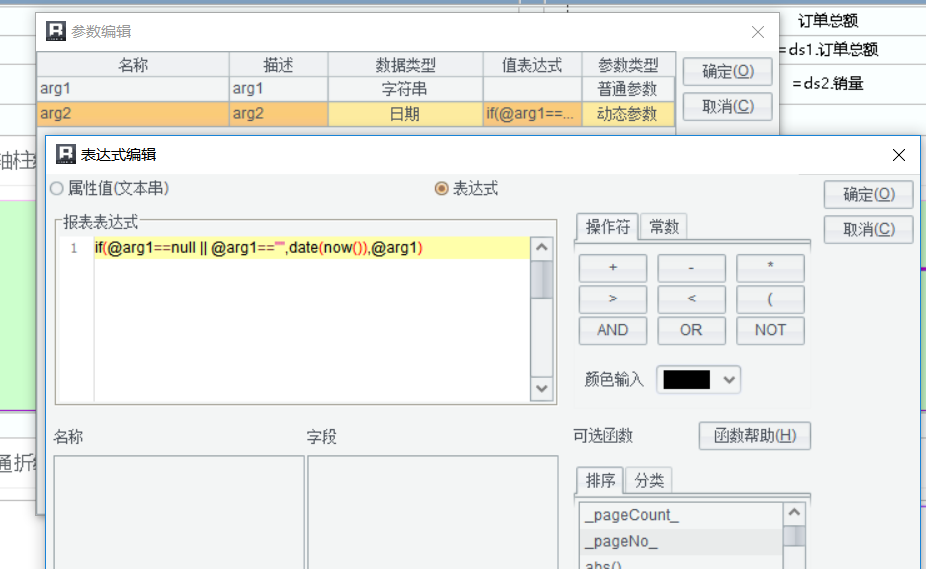Select the 表达式 radio option
Image resolution: width=926 pixels, height=569 pixels.
coord(467,188)
